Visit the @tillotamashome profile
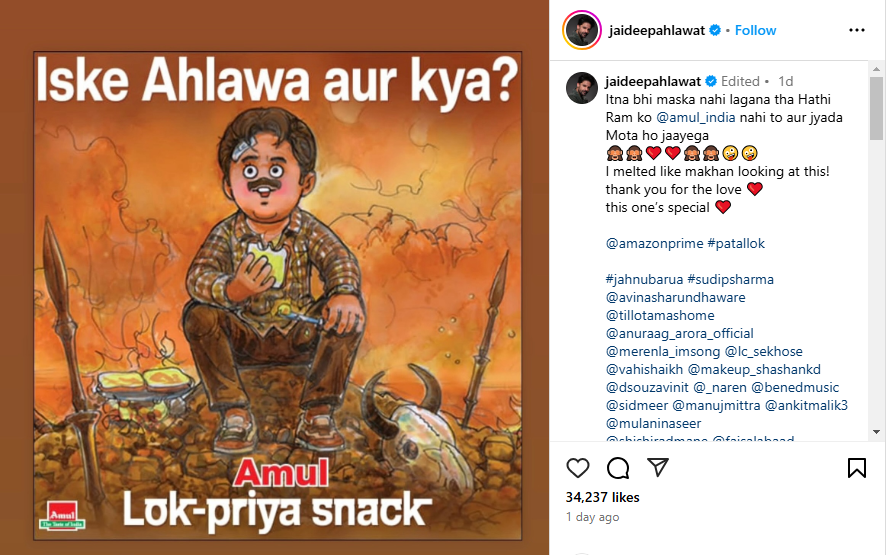The height and width of the screenshot is (555, 887). point(660,315)
